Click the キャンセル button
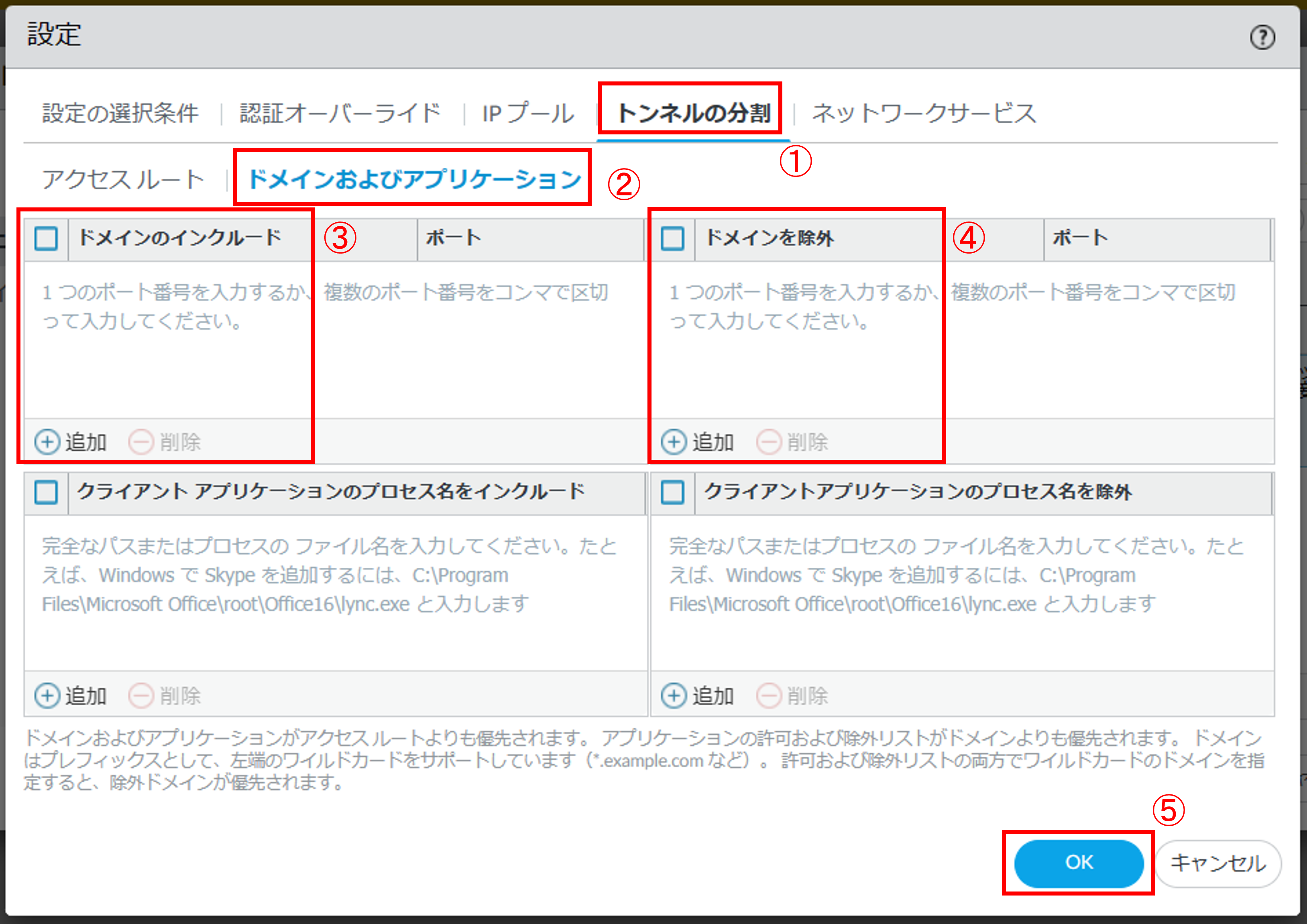 (1217, 863)
